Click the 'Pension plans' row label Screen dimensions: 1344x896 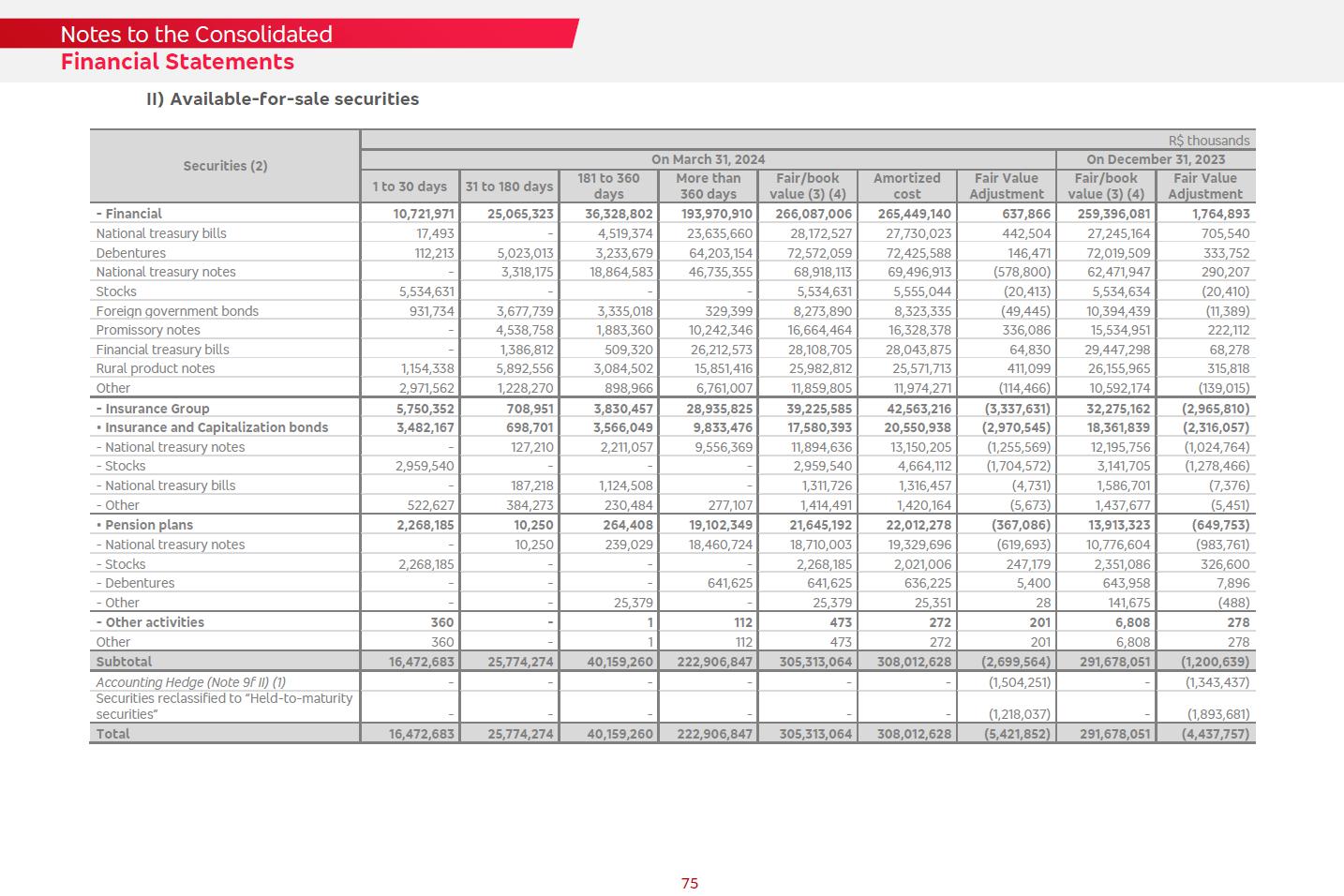[148, 525]
